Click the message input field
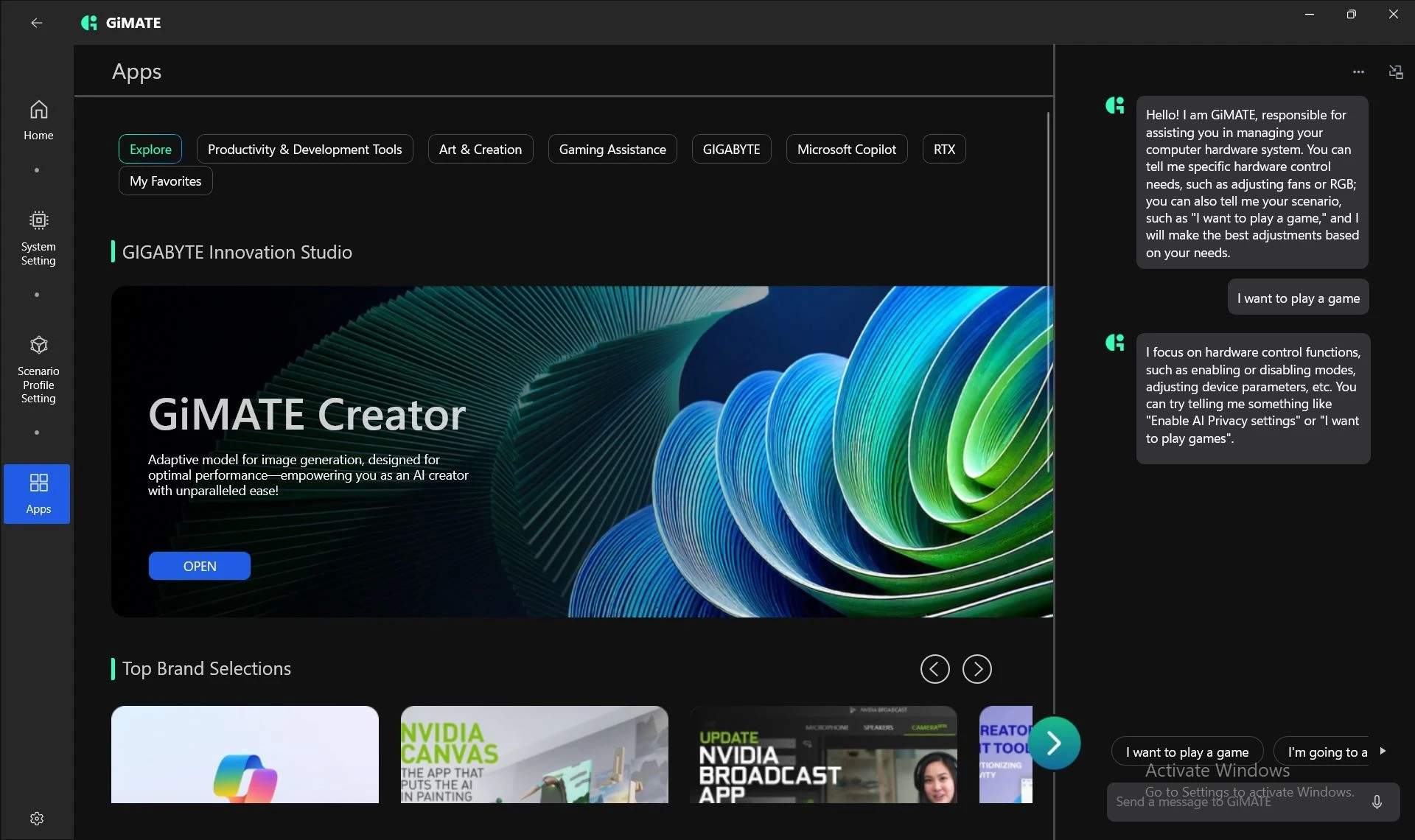 1238,802
